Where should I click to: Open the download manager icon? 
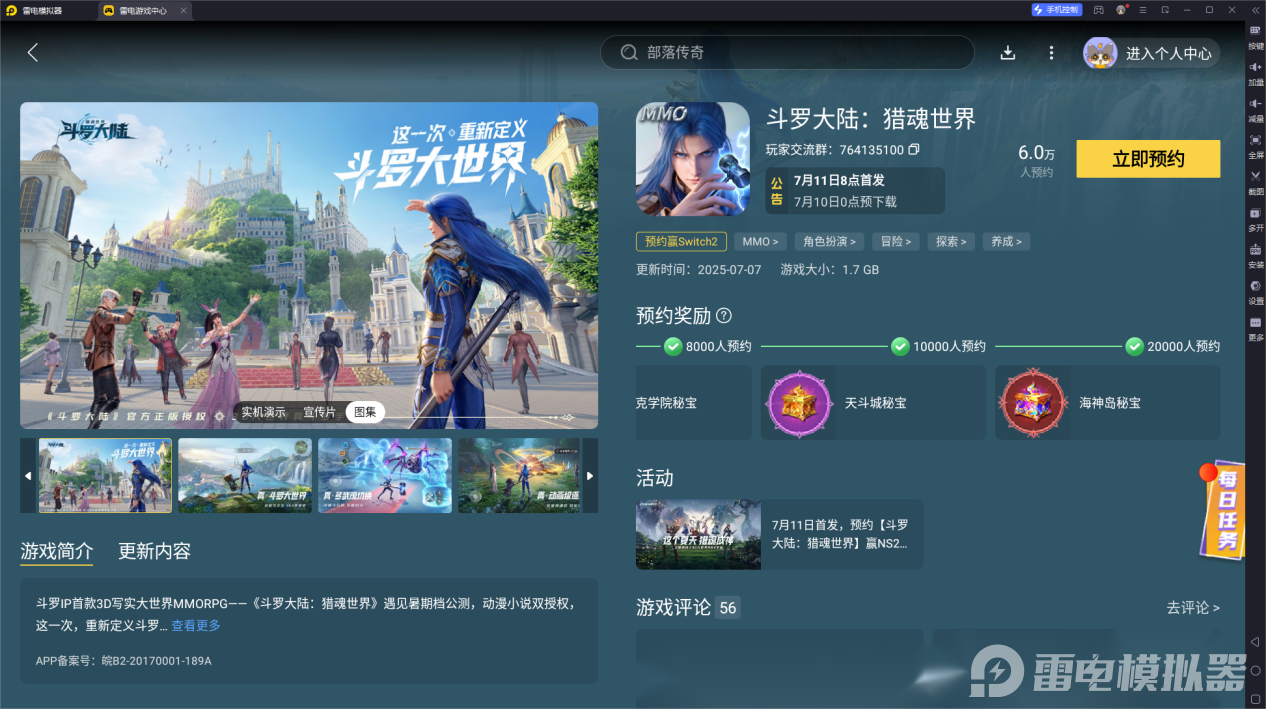(1008, 53)
